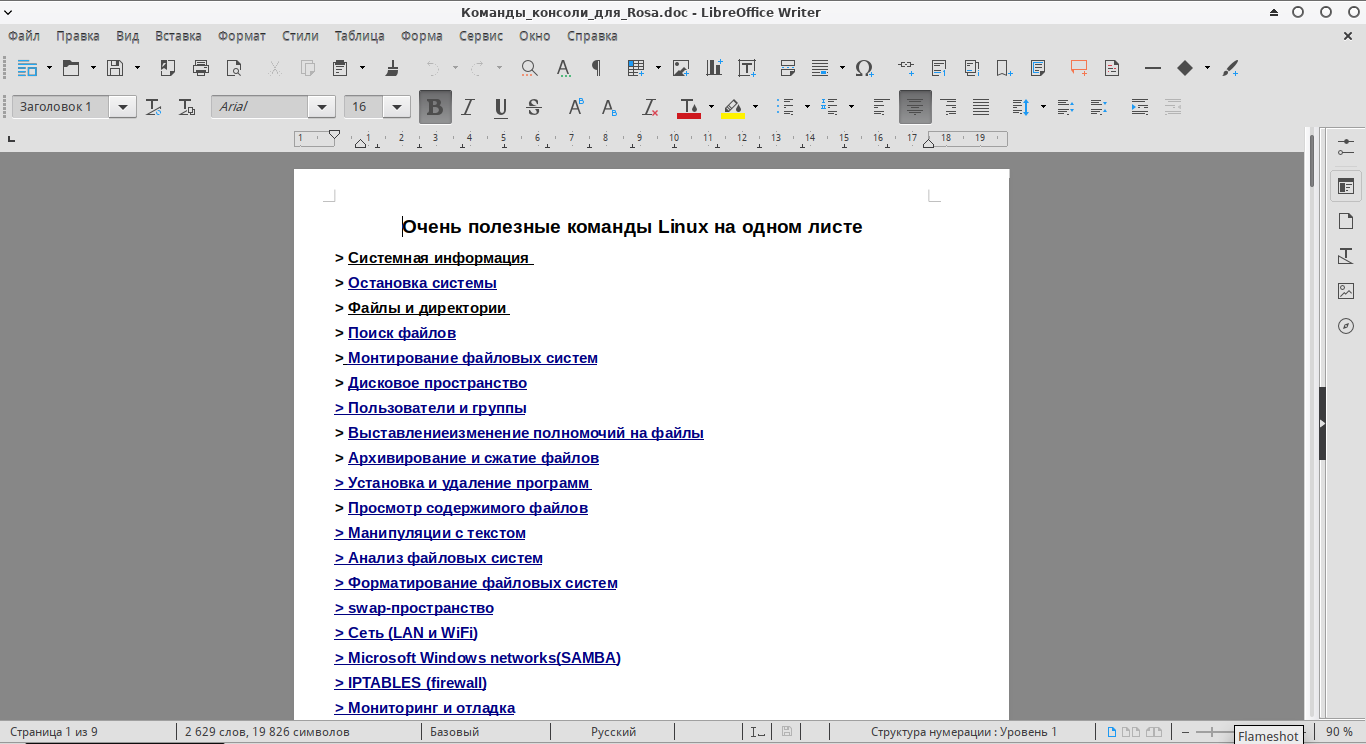Apply the yellow highlighting color swatch
Image resolution: width=1366 pixels, height=744 pixels.
(733, 107)
